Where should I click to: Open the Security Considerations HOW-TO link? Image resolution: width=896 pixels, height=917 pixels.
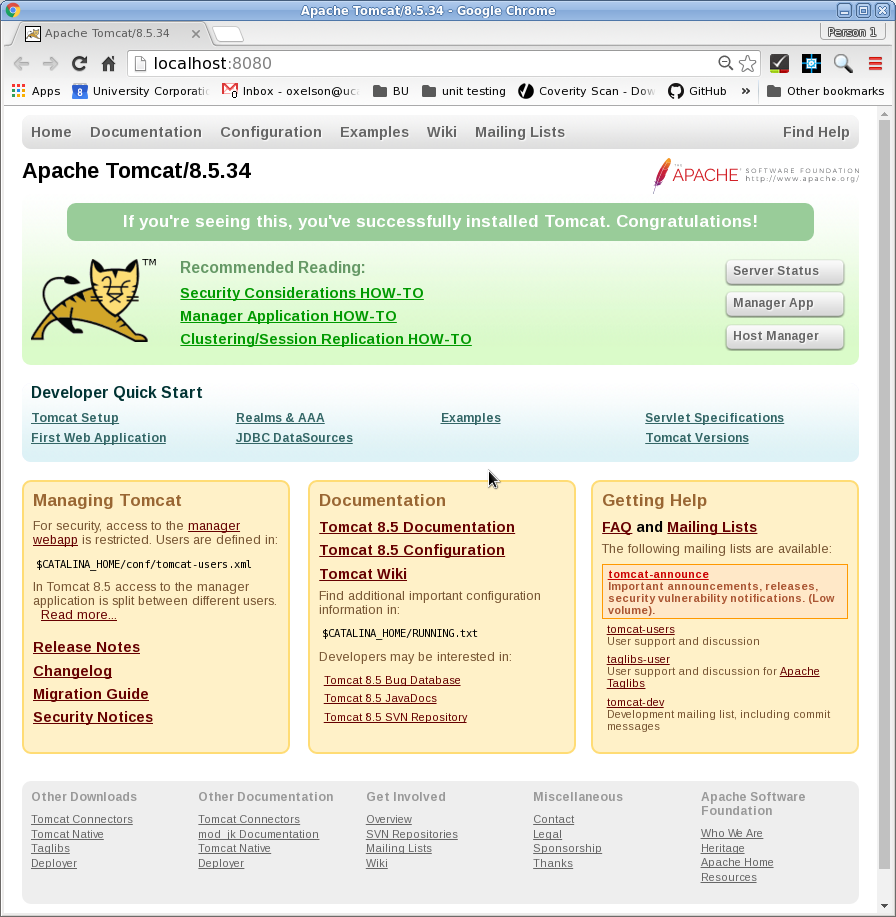point(302,293)
